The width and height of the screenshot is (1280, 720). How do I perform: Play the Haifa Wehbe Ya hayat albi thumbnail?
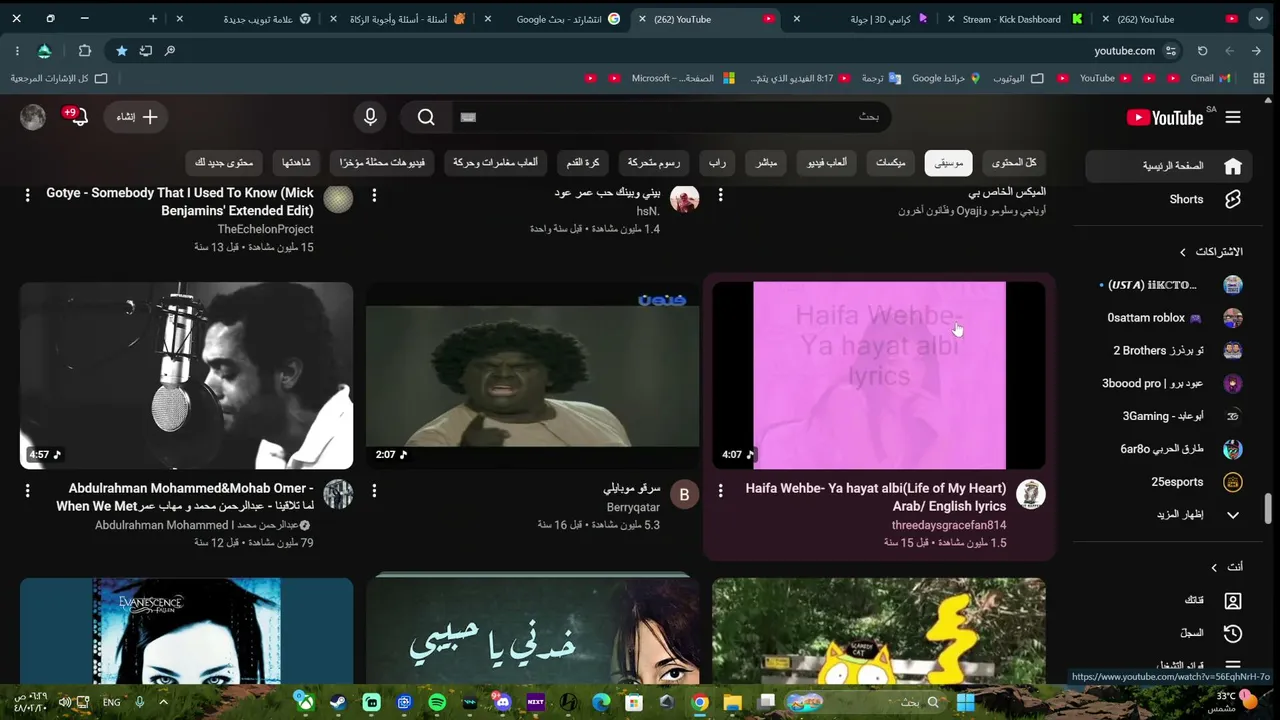(879, 375)
